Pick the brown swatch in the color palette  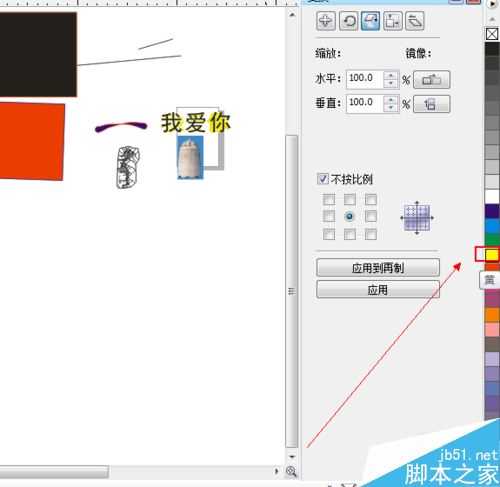click(x=492, y=344)
